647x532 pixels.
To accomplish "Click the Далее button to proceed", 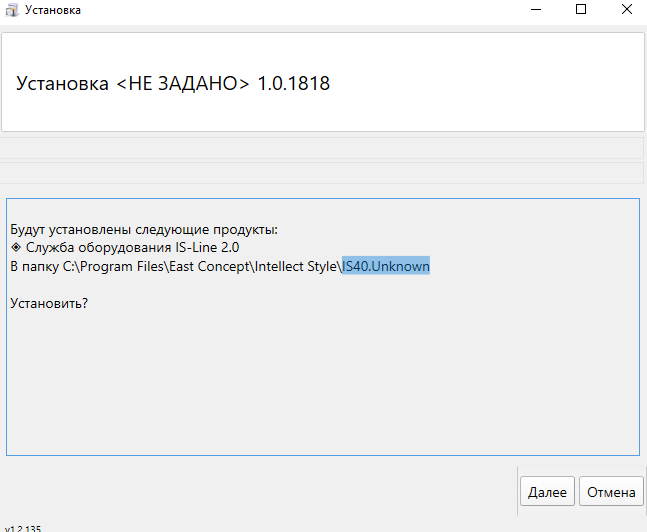I will pos(547,491).
